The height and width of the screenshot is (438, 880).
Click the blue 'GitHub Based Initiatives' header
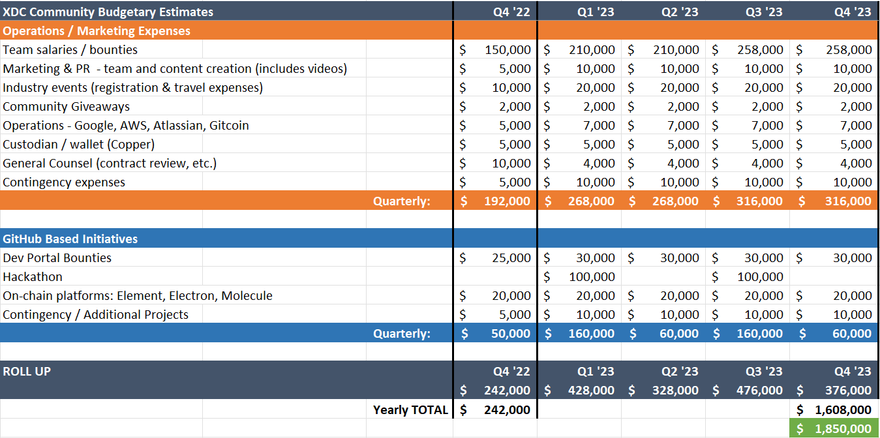70,239
